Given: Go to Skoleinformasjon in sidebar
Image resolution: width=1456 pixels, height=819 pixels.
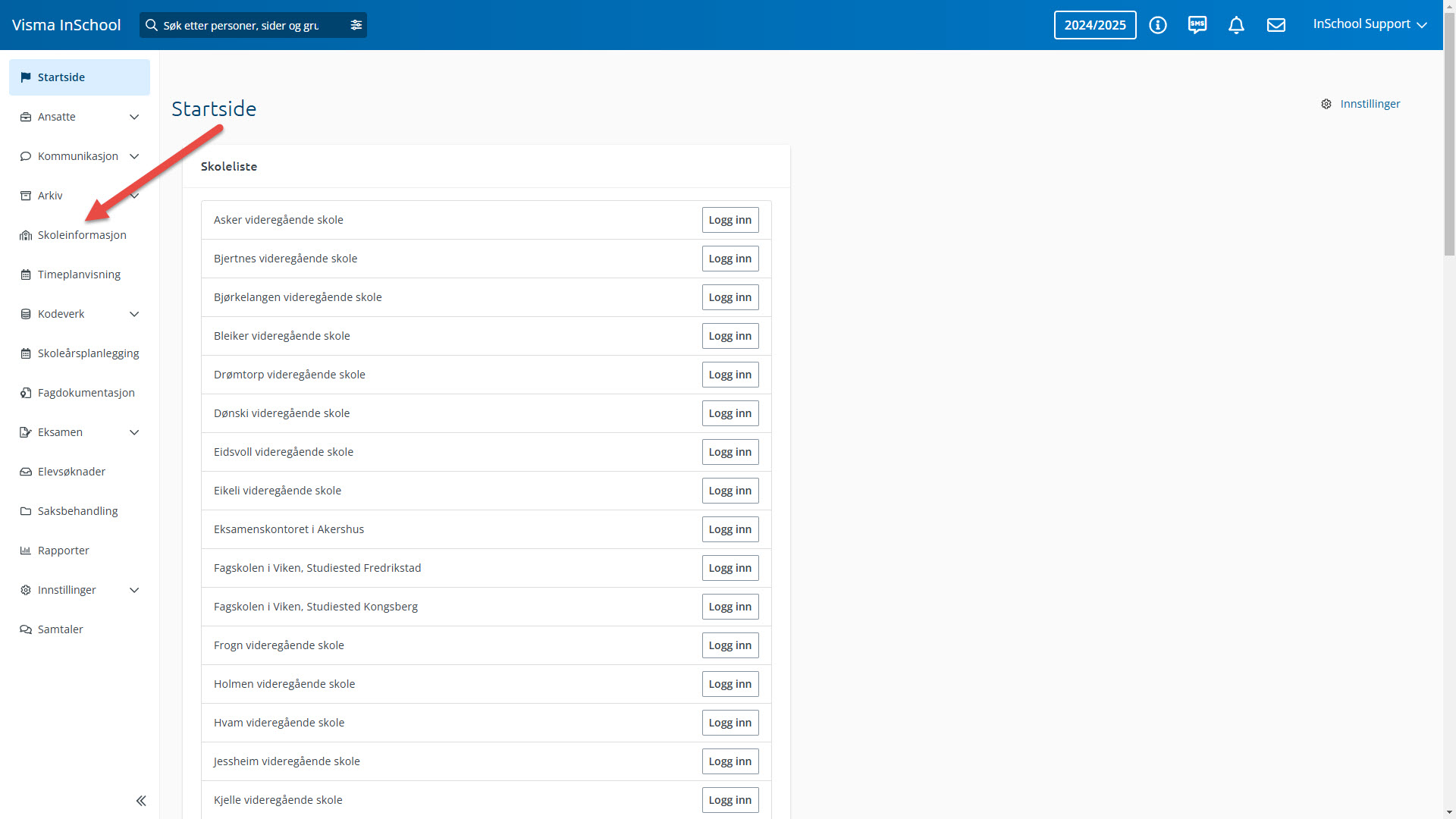Looking at the screenshot, I should click(x=82, y=235).
